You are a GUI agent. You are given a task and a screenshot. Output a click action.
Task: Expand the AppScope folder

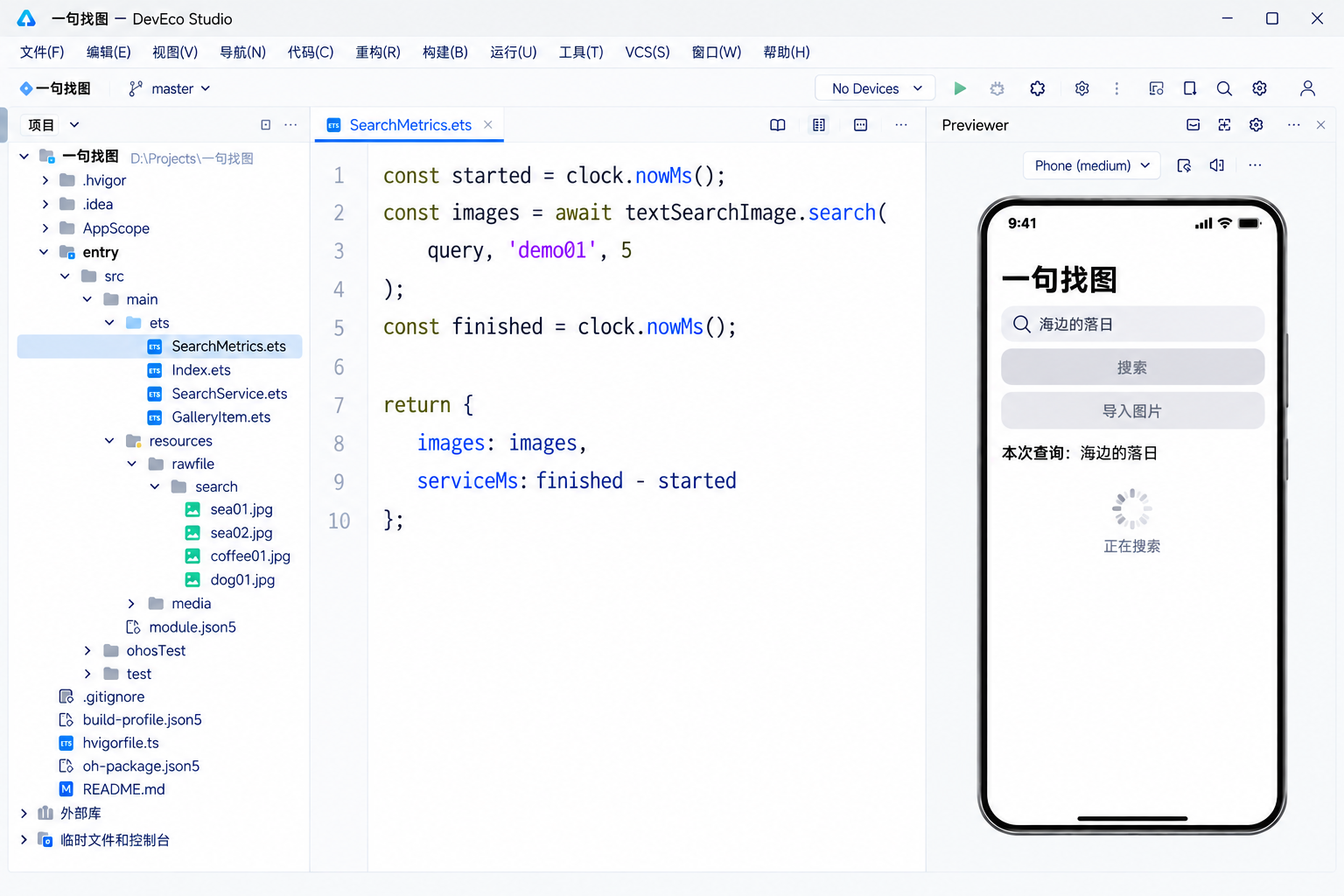[x=45, y=228]
